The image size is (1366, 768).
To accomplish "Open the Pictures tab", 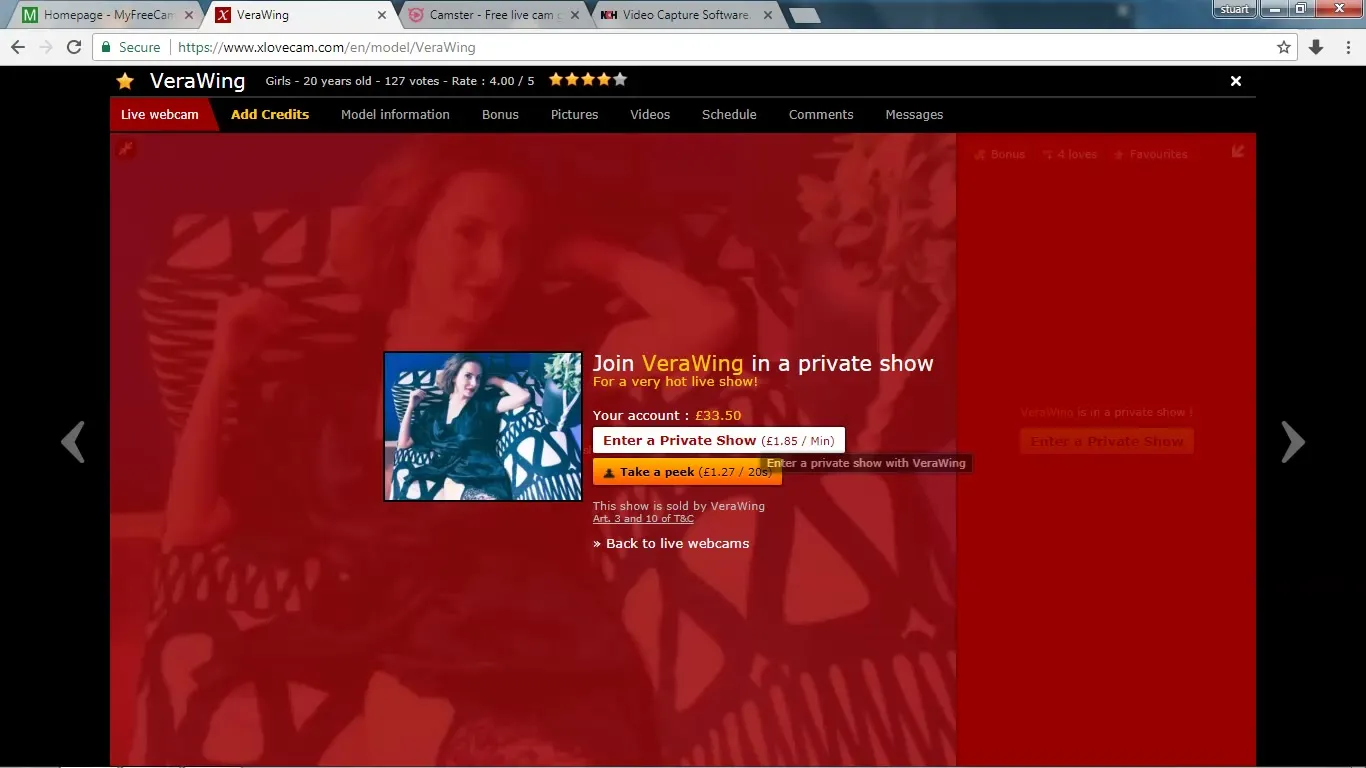I will (x=574, y=114).
